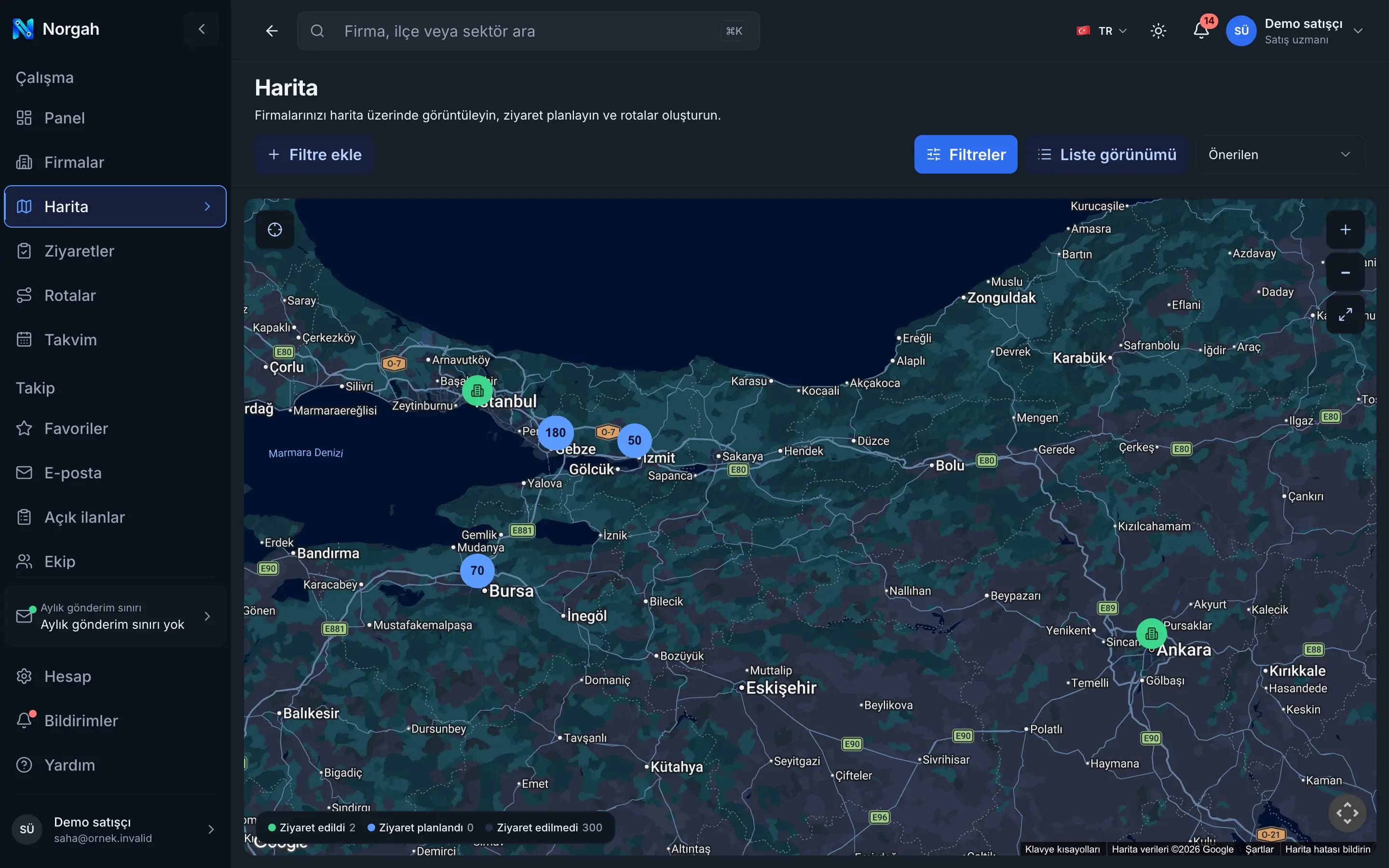Expand the Harita item chevron
The width and height of the screenshot is (1389, 868).
(x=207, y=207)
